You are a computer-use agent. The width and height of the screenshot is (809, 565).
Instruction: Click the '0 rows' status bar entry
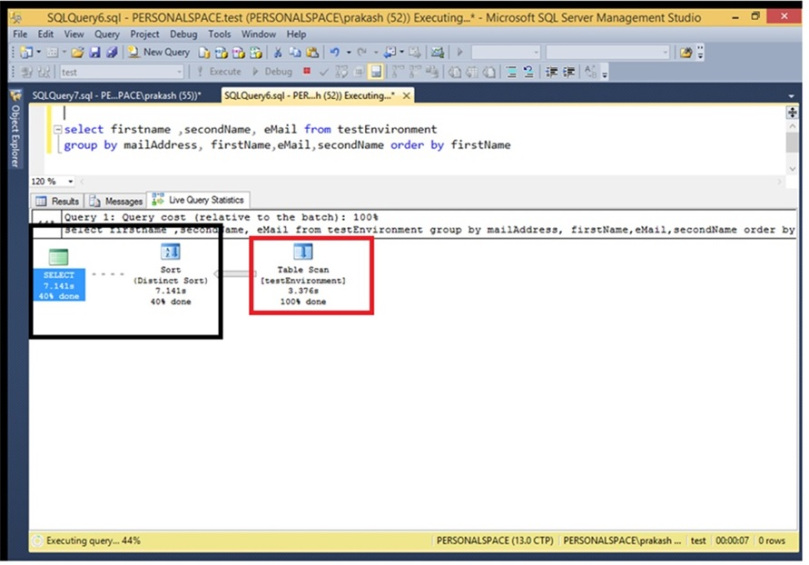click(x=771, y=541)
